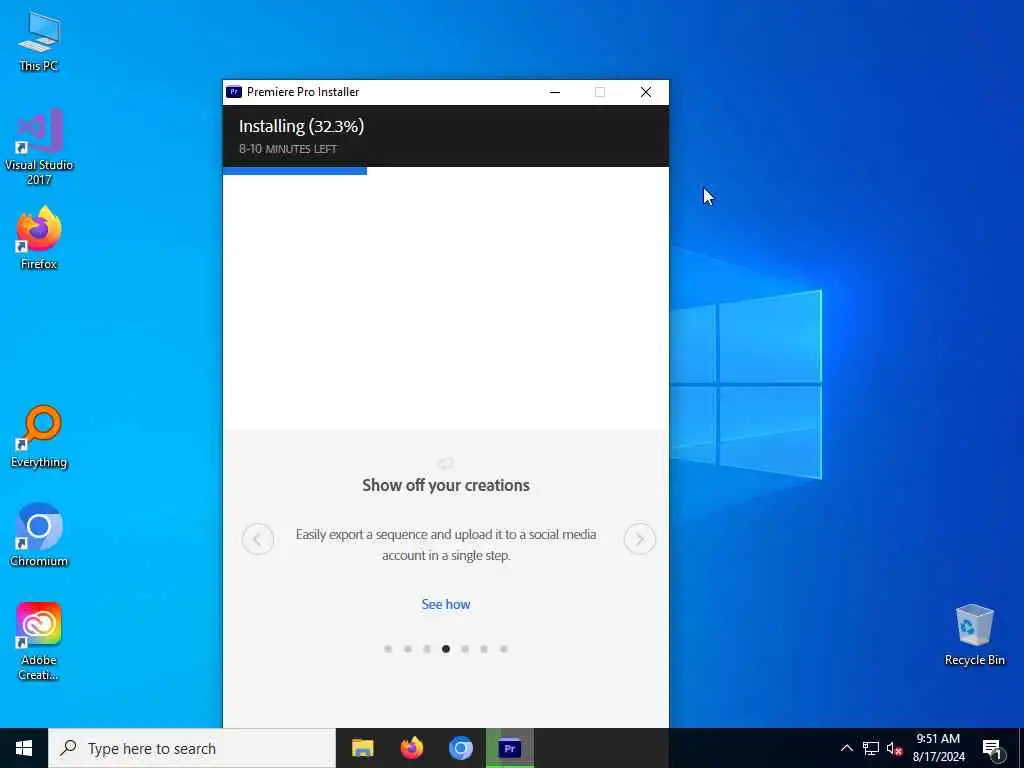Open Windows Start menu
1024x768 pixels.
[24, 748]
